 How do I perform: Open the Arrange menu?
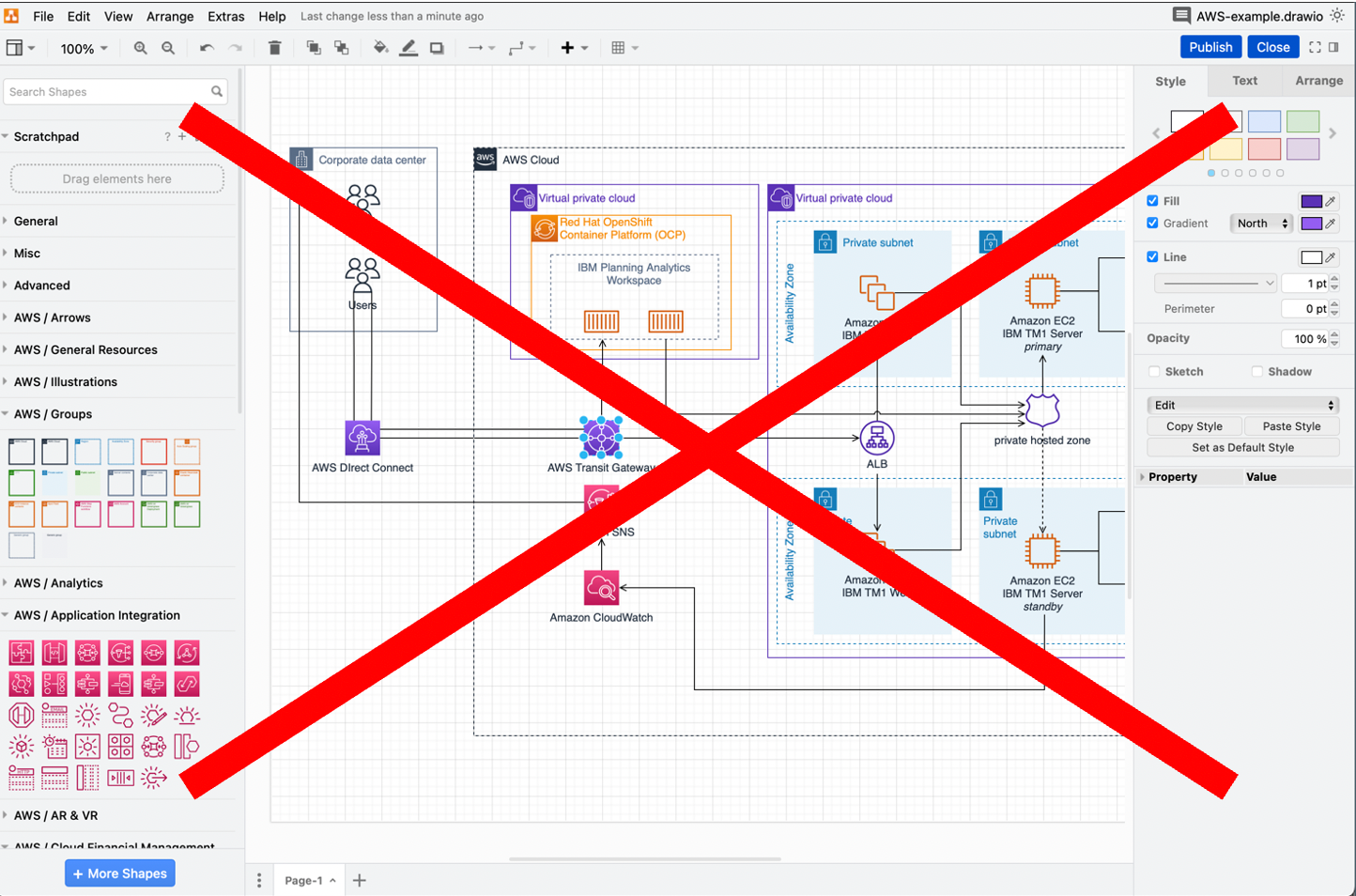tap(170, 15)
